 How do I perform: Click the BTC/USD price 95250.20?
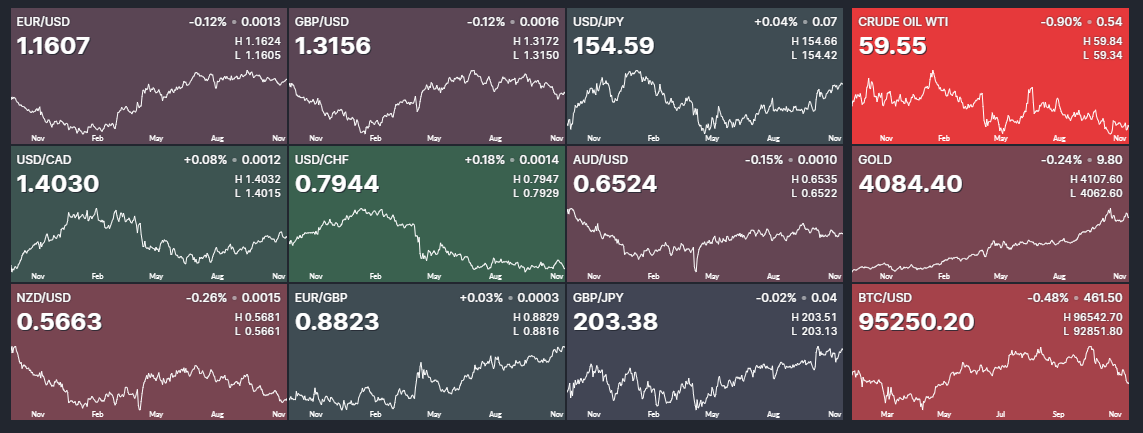pos(916,322)
